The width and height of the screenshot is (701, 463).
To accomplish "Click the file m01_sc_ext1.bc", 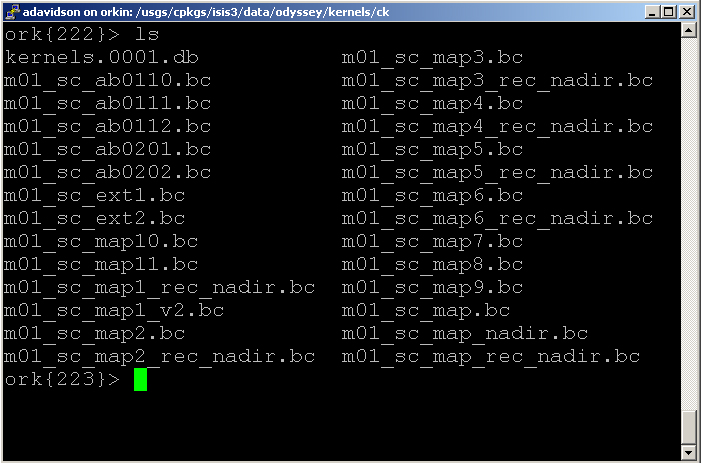I will (95, 195).
